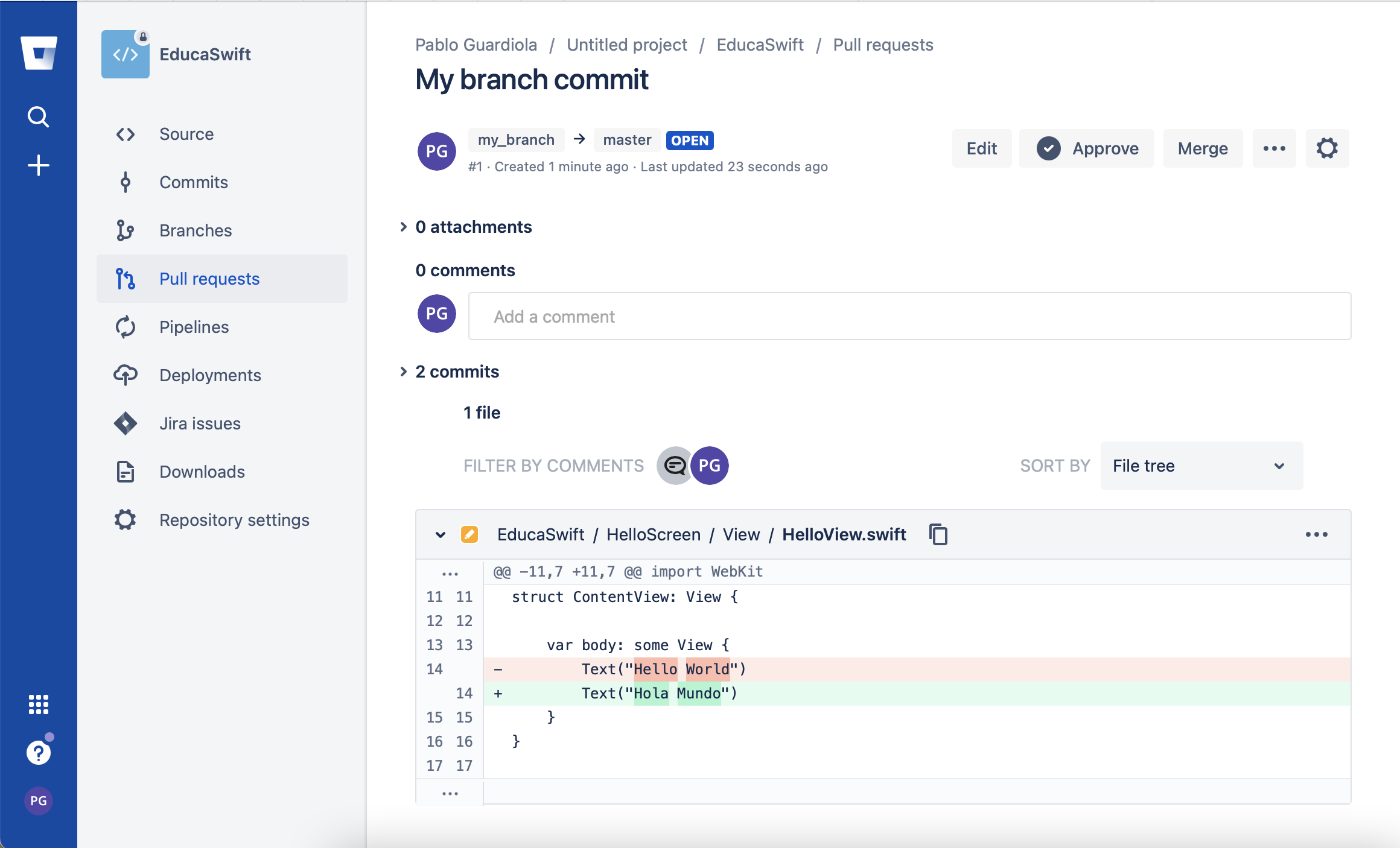Open EducaSwift breadcrumb link
The height and width of the screenshot is (848, 1400).
[x=760, y=45]
